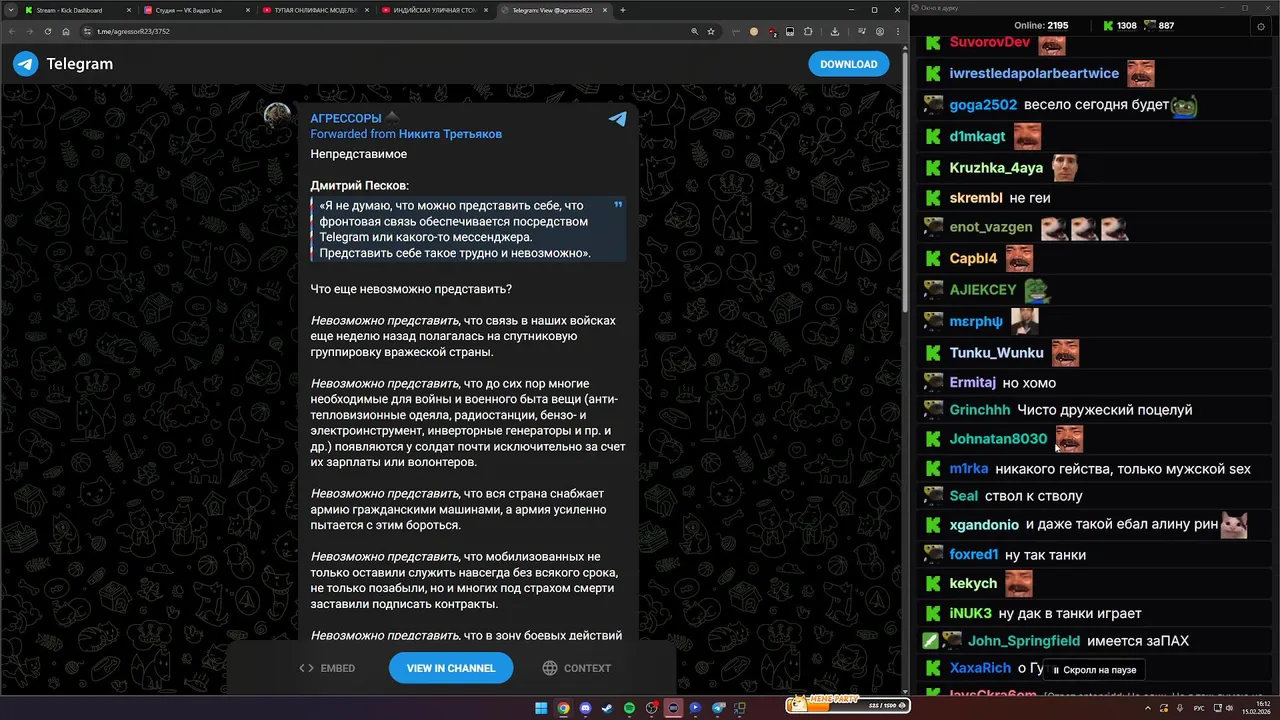The height and width of the screenshot is (720, 1280).
Task: Open Spotify from the taskbar
Action: (629, 708)
